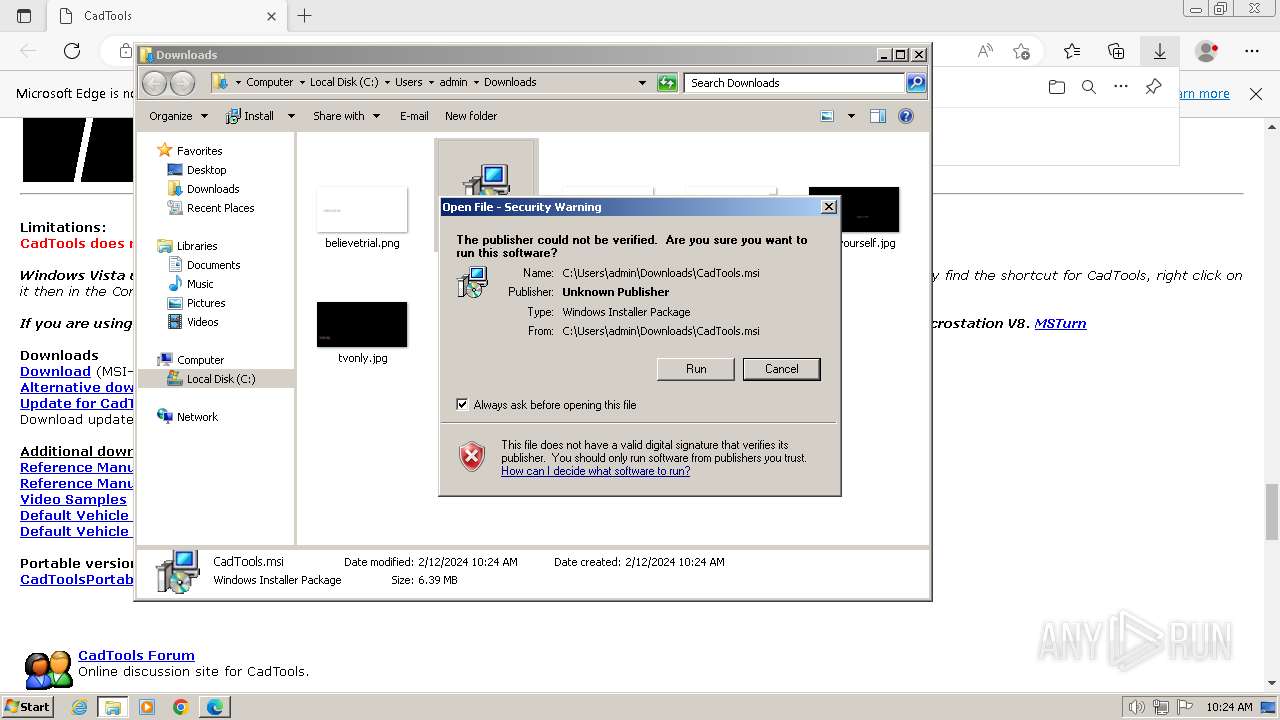Close the CadTools browser tab
1280x720 pixels.
point(271,16)
